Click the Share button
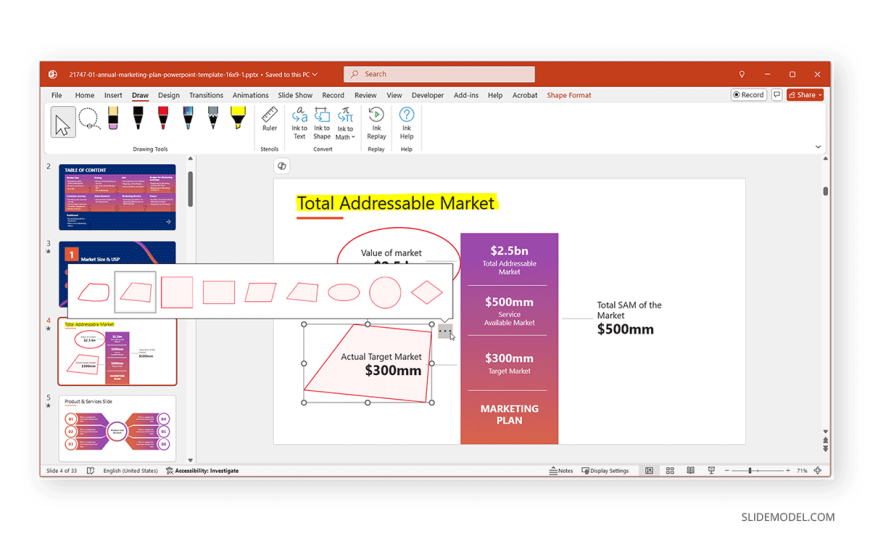This screenshot has height=539, width=870. [805, 95]
